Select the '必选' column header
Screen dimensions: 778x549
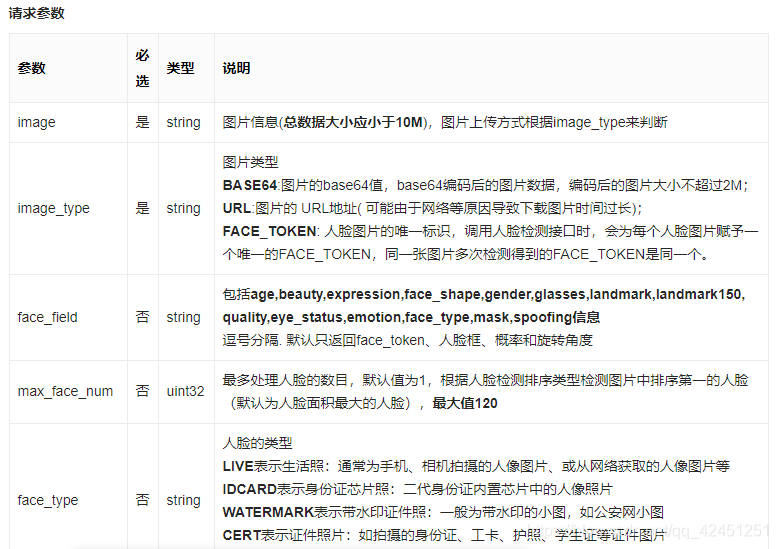[142, 68]
